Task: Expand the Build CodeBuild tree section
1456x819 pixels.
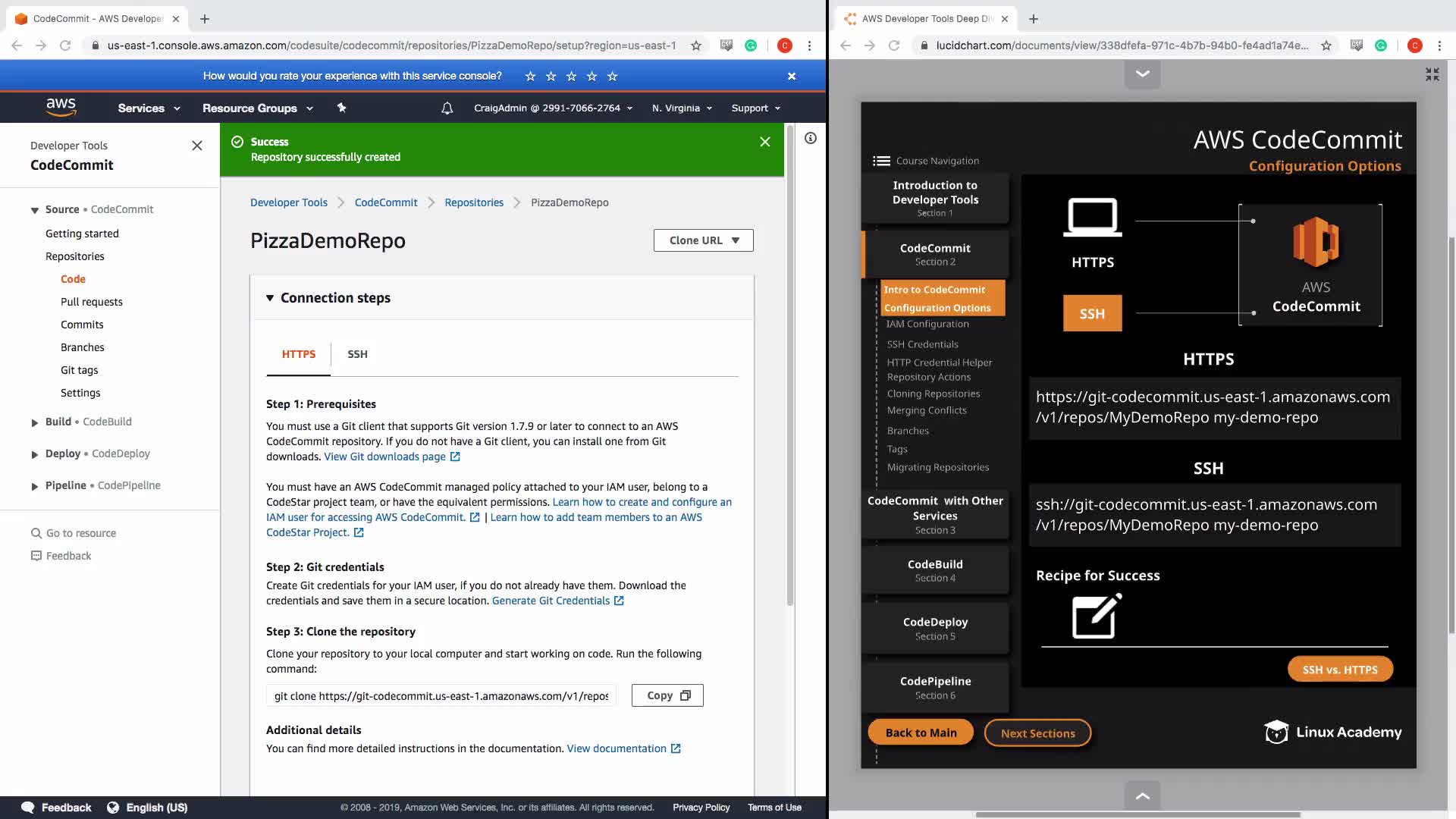Action: [35, 422]
